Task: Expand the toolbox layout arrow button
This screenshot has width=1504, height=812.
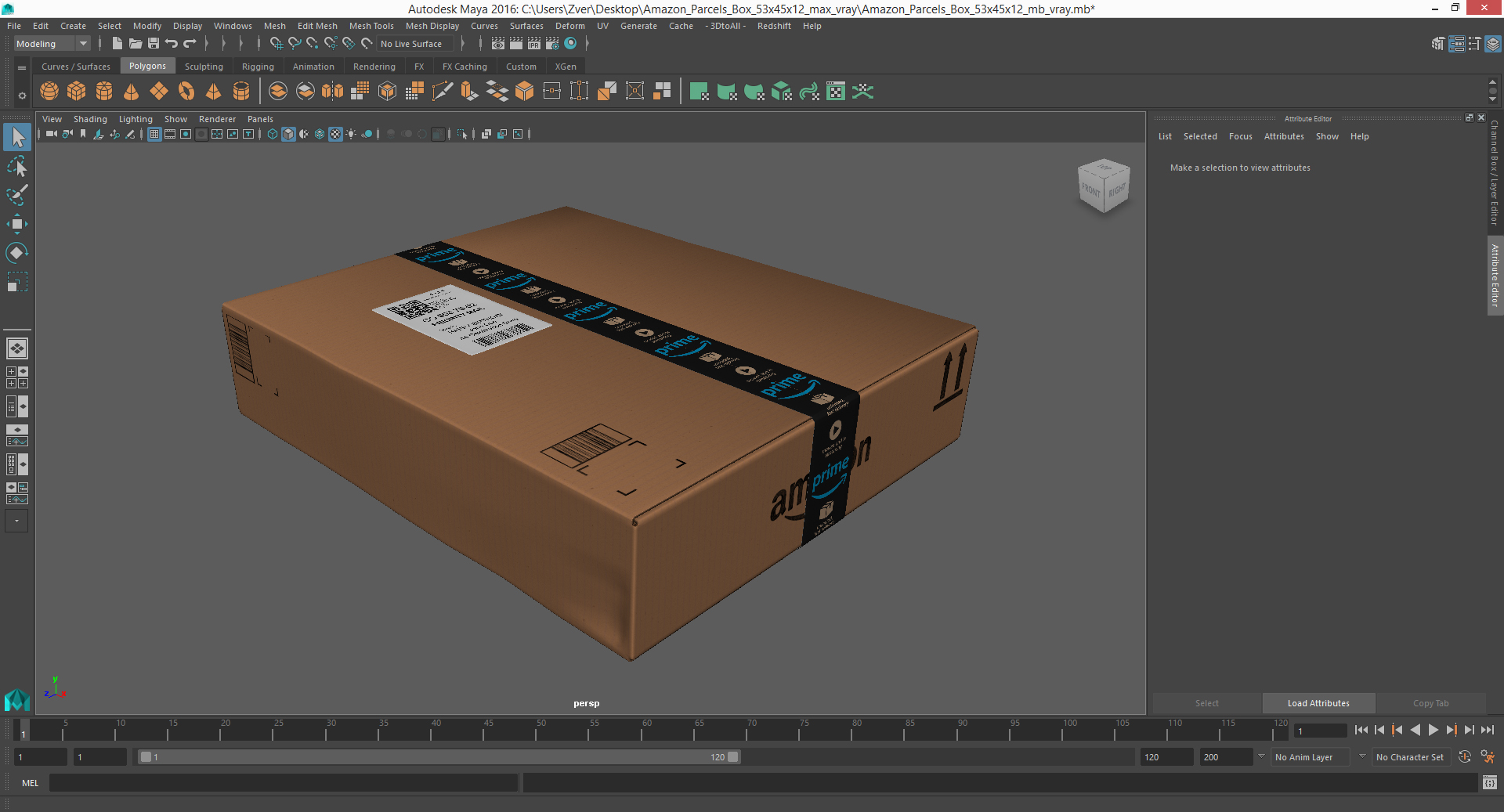Action: pyautogui.click(x=16, y=521)
